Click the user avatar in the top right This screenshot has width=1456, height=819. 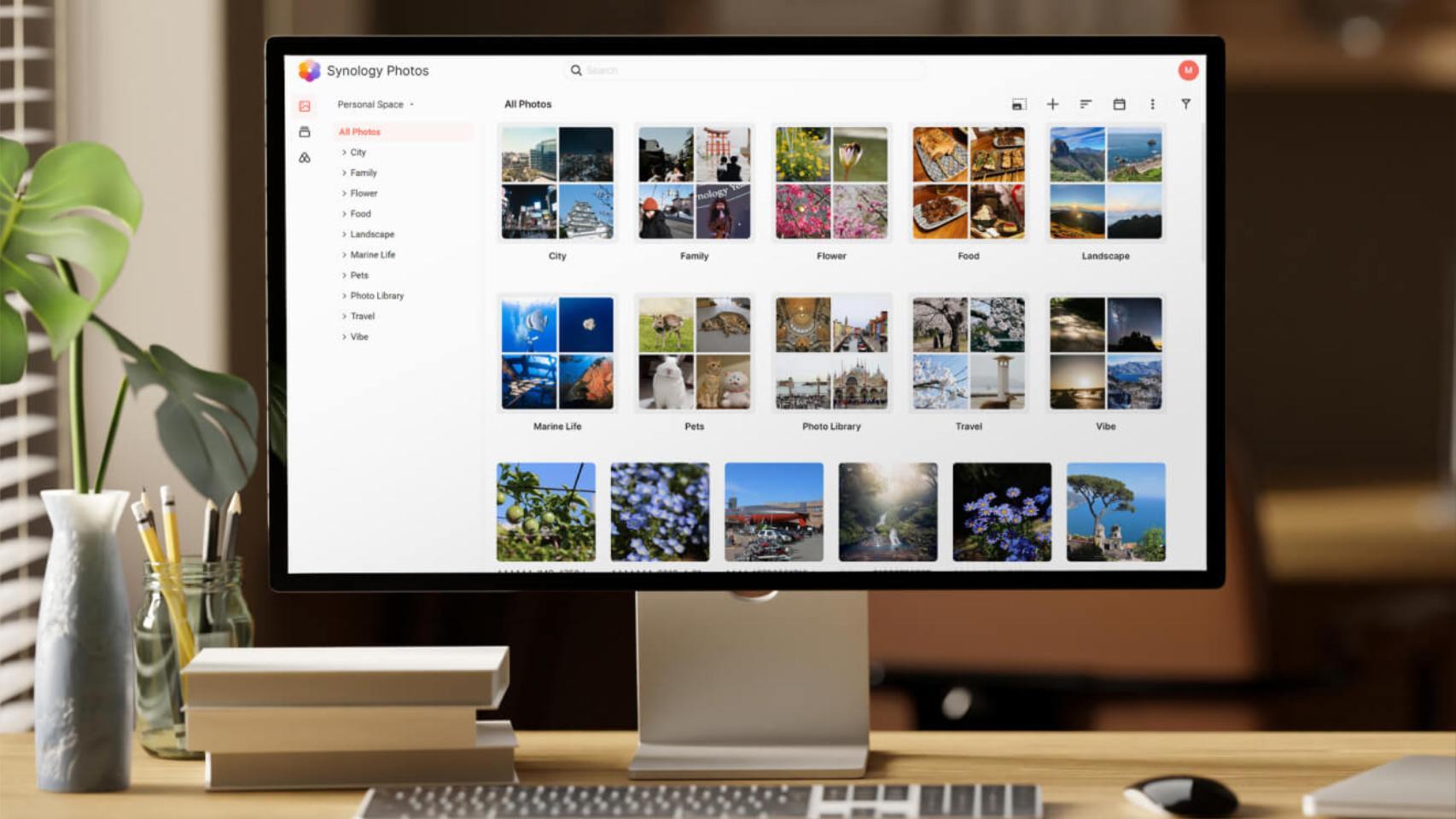point(1187,70)
